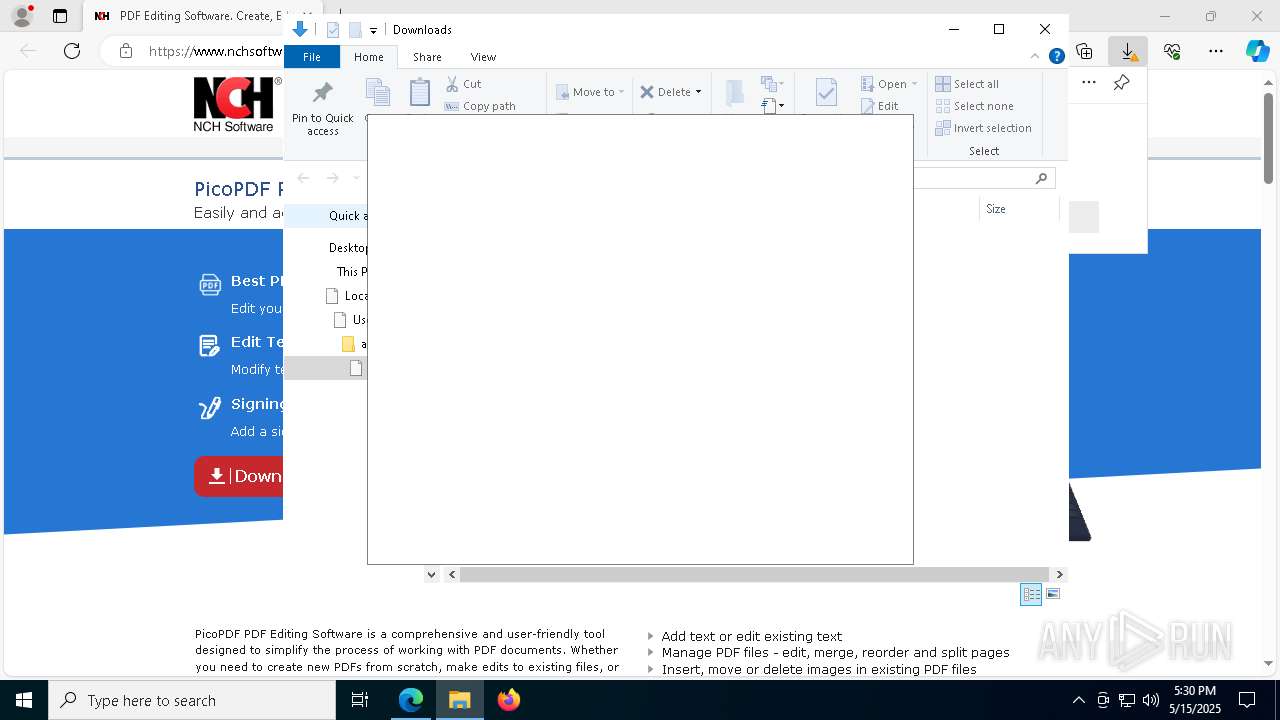The width and height of the screenshot is (1280, 720).
Task: Click the site lock icon in address bar
Action: (125, 51)
